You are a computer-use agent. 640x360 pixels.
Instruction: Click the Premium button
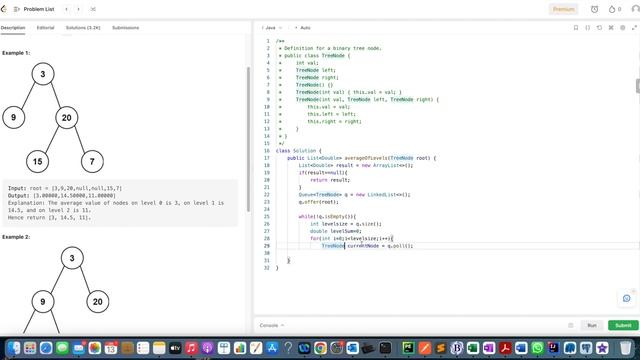(x=563, y=9)
